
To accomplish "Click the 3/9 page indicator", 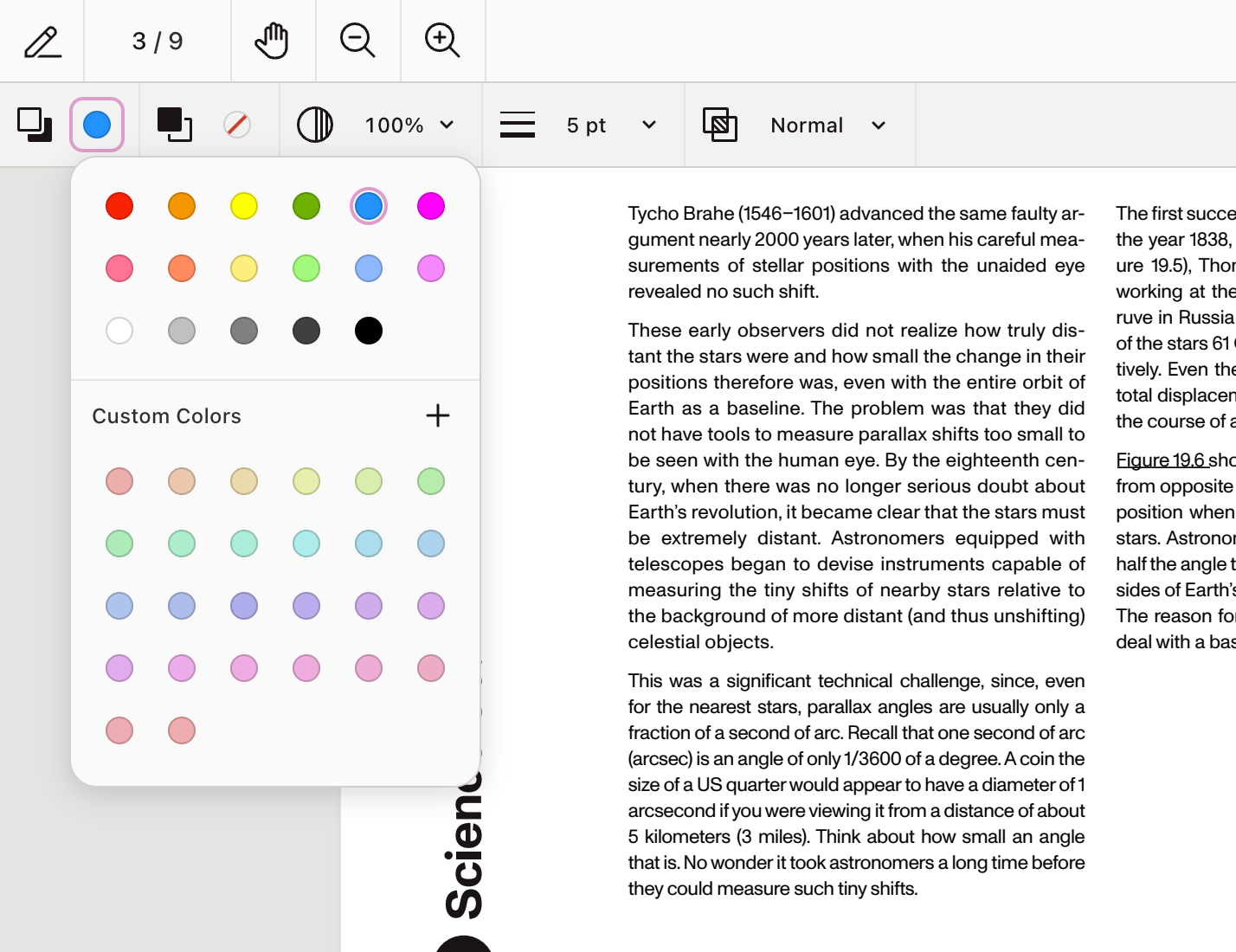I will pyautogui.click(x=157, y=40).
